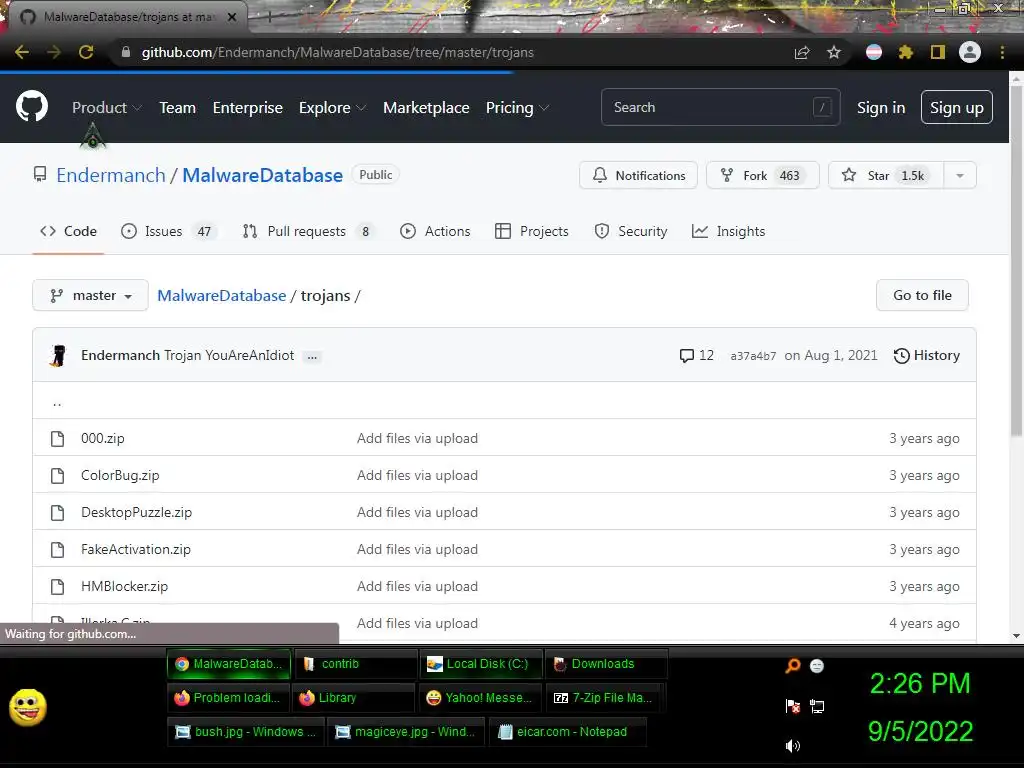Screen dimensions: 1024x768
Task: Switch to Local Disk (C:) taskbar item
Action: click(x=481, y=664)
